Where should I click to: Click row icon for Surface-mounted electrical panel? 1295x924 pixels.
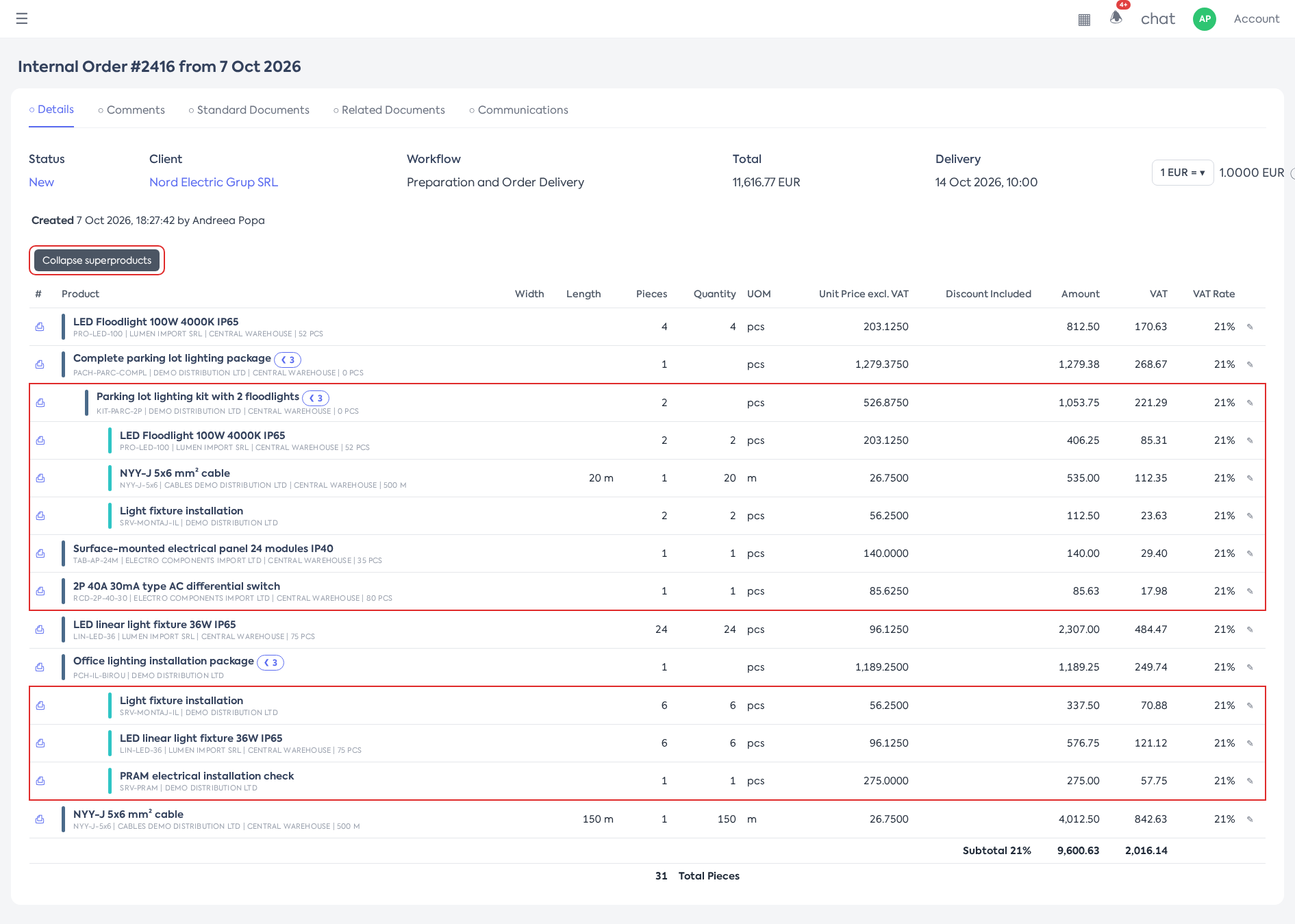(x=40, y=553)
